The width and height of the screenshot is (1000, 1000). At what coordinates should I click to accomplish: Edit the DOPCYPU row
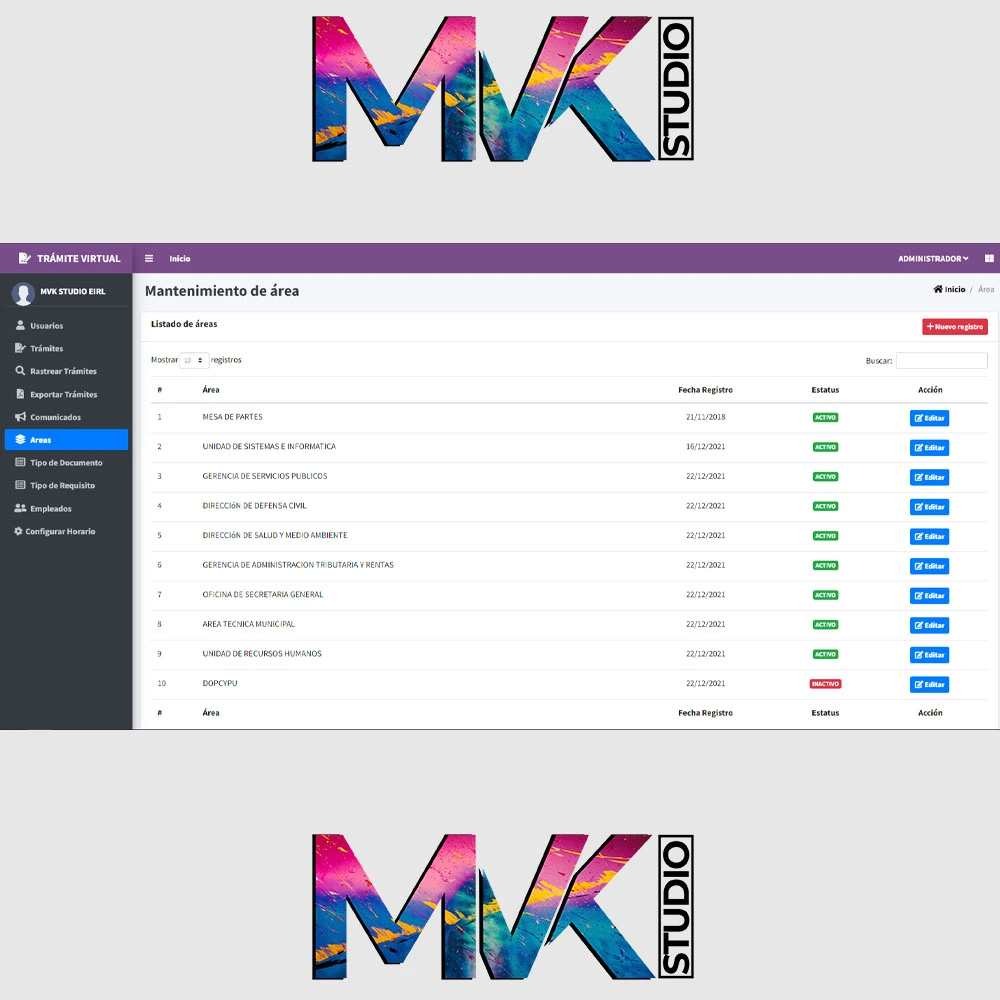pos(929,684)
